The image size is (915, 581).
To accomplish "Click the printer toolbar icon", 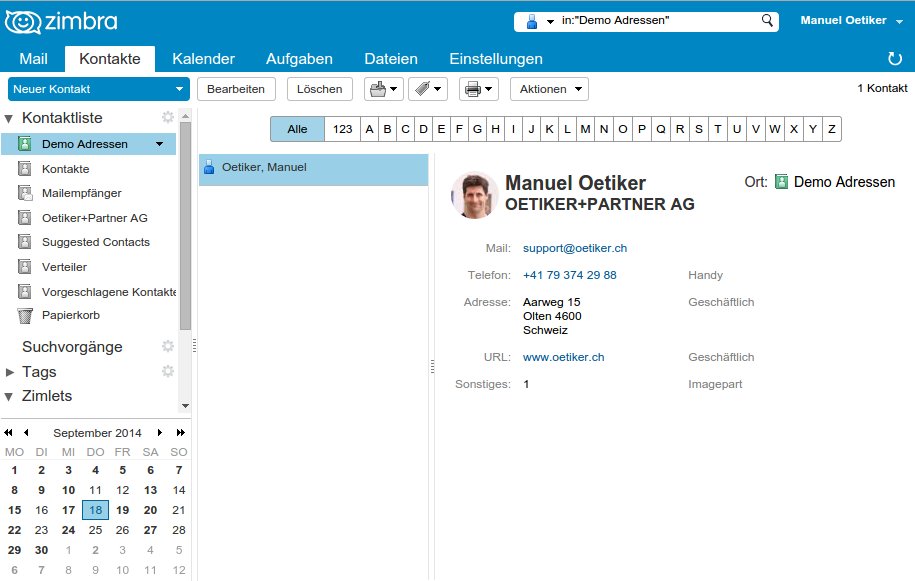I will point(473,89).
